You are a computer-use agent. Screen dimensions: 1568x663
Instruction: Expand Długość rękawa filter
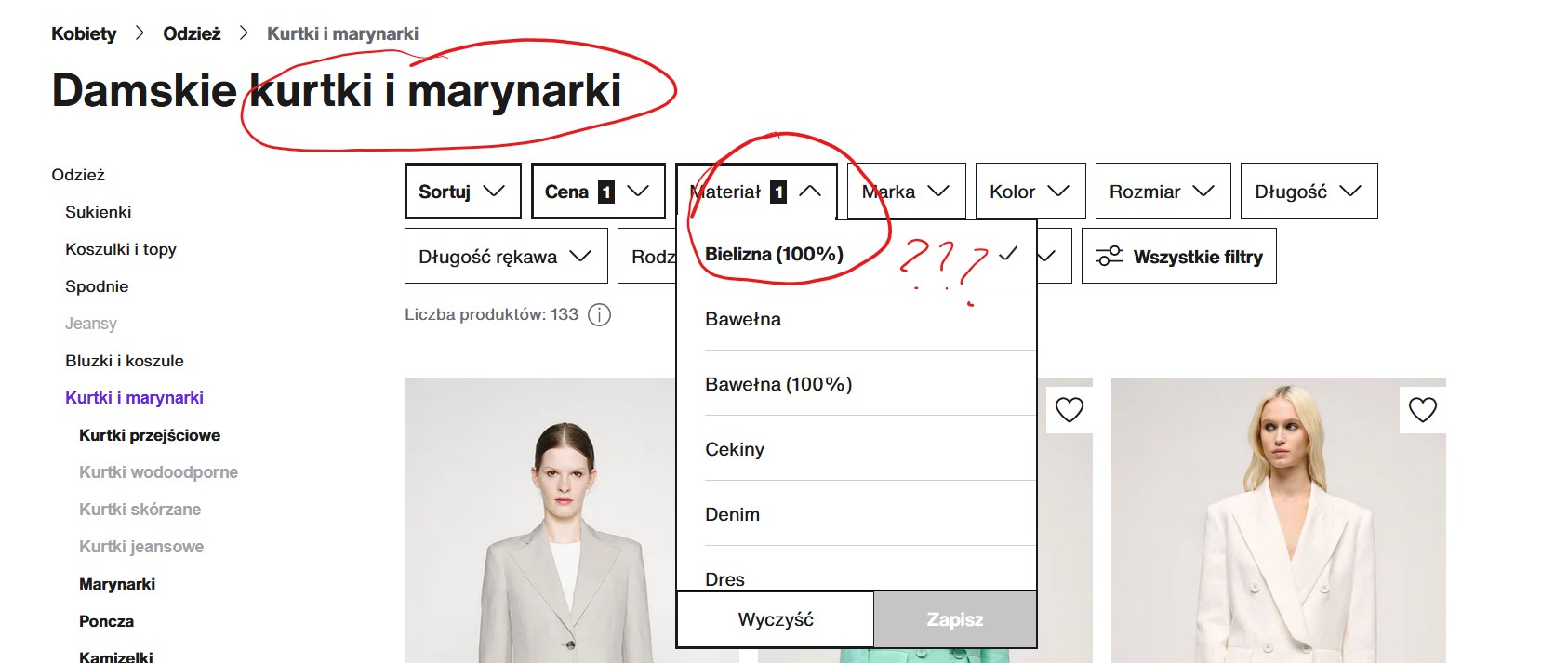click(x=505, y=257)
